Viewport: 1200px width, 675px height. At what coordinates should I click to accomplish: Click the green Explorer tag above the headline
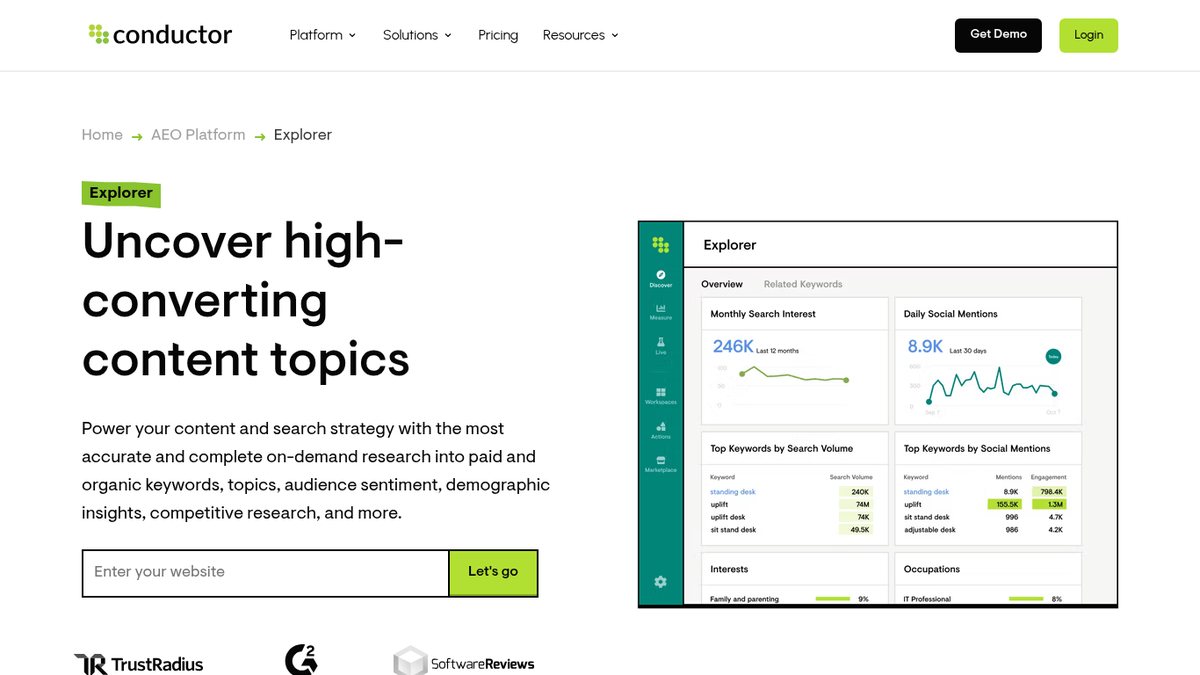click(121, 194)
